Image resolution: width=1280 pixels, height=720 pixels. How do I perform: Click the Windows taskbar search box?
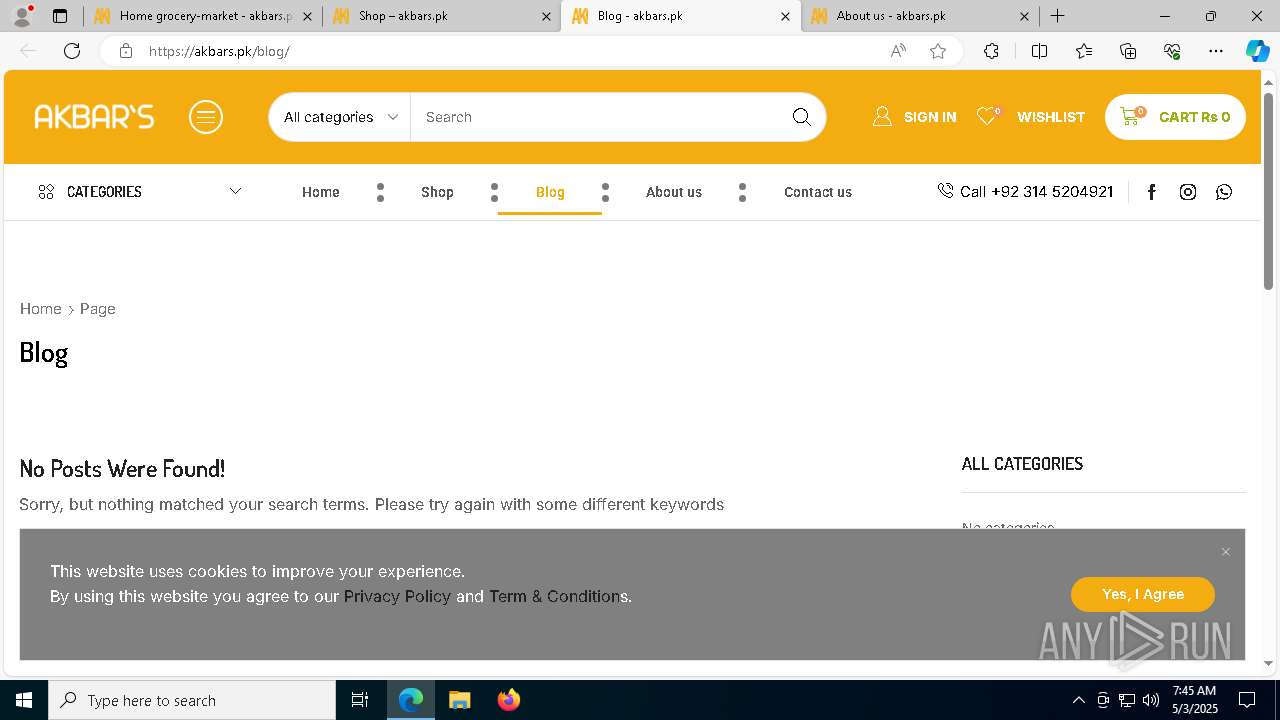coord(192,700)
